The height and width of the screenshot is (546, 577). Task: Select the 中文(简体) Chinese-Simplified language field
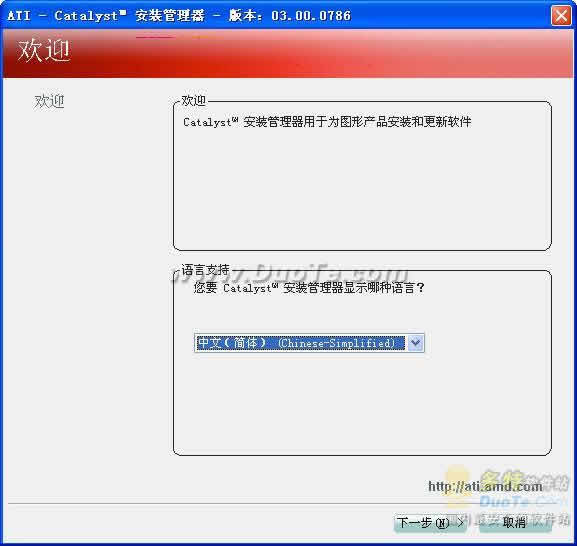tap(309, 343)
